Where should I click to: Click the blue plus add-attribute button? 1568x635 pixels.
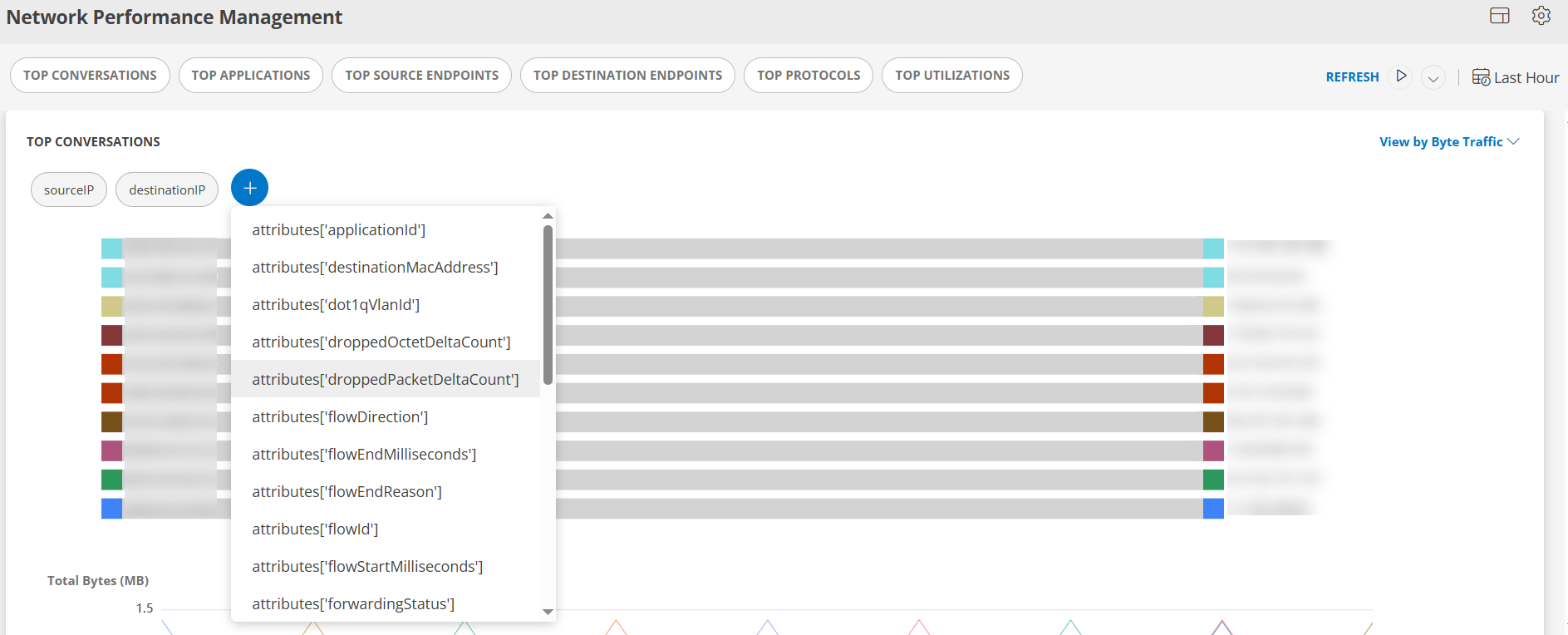pyautogui.click(x=249, y=188)
